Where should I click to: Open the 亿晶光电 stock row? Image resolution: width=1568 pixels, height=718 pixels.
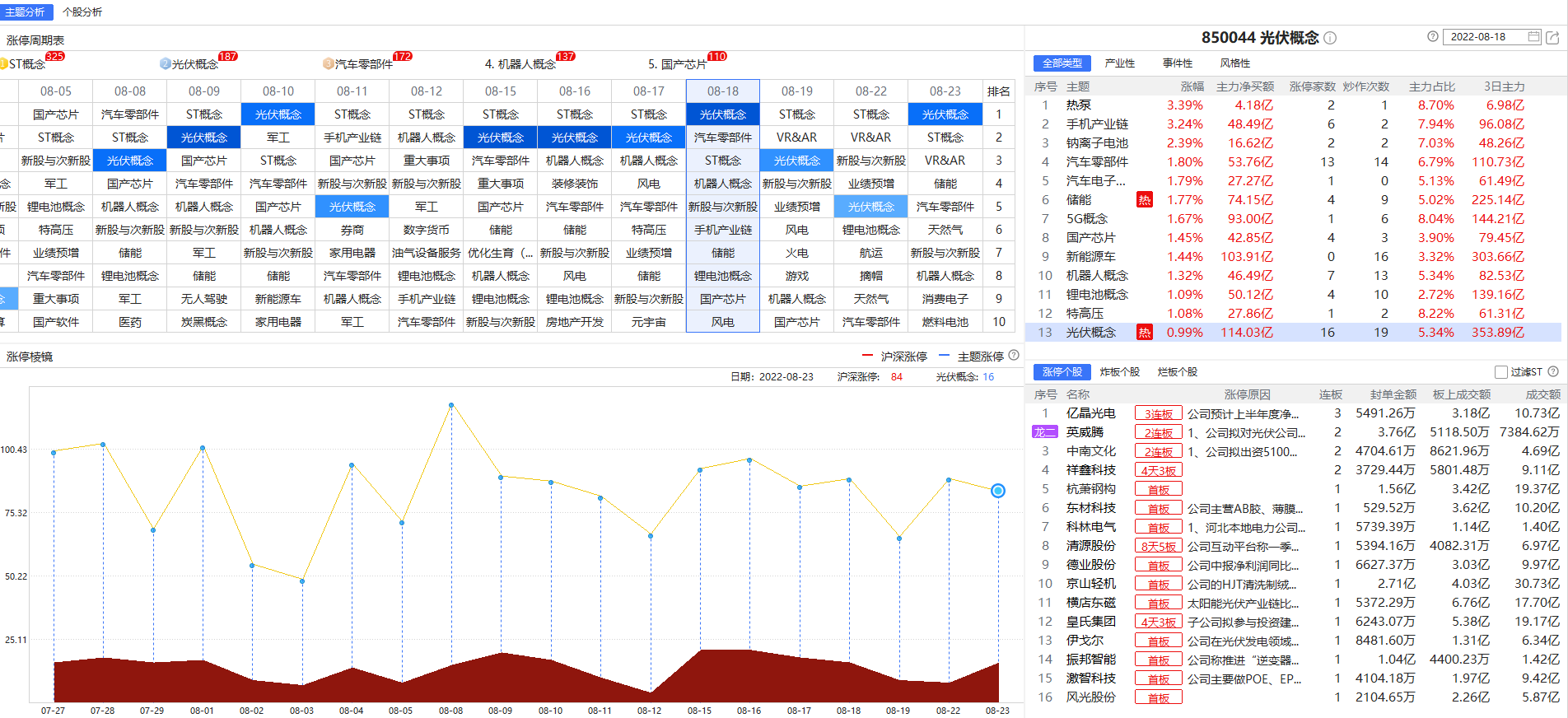(1295, 413)
